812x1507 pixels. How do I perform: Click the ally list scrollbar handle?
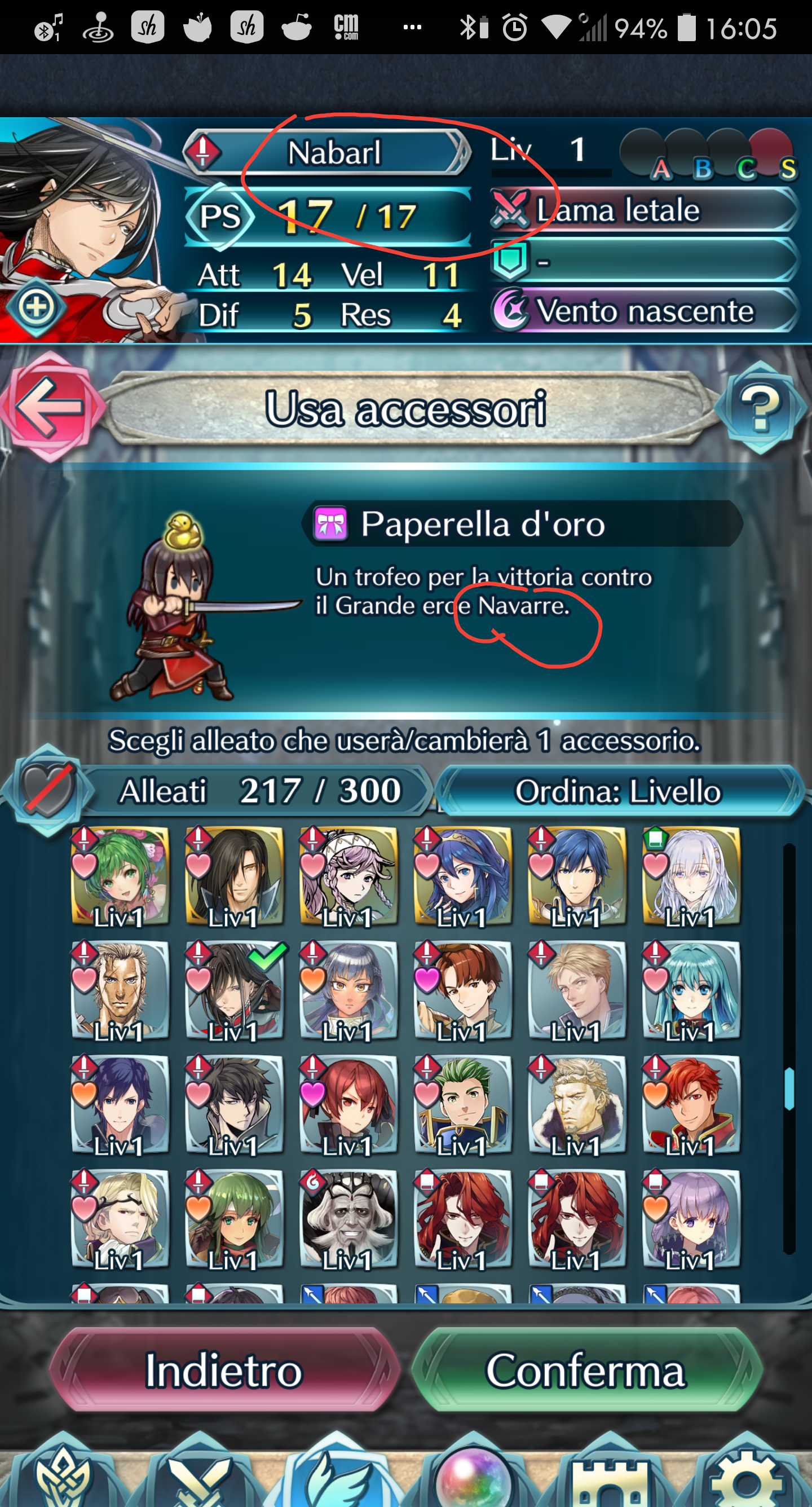pyautogui.click(x=789, y=1089)
